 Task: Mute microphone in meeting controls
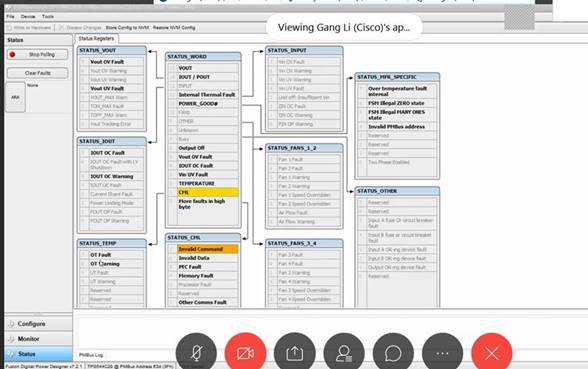(x=196, y=353)
